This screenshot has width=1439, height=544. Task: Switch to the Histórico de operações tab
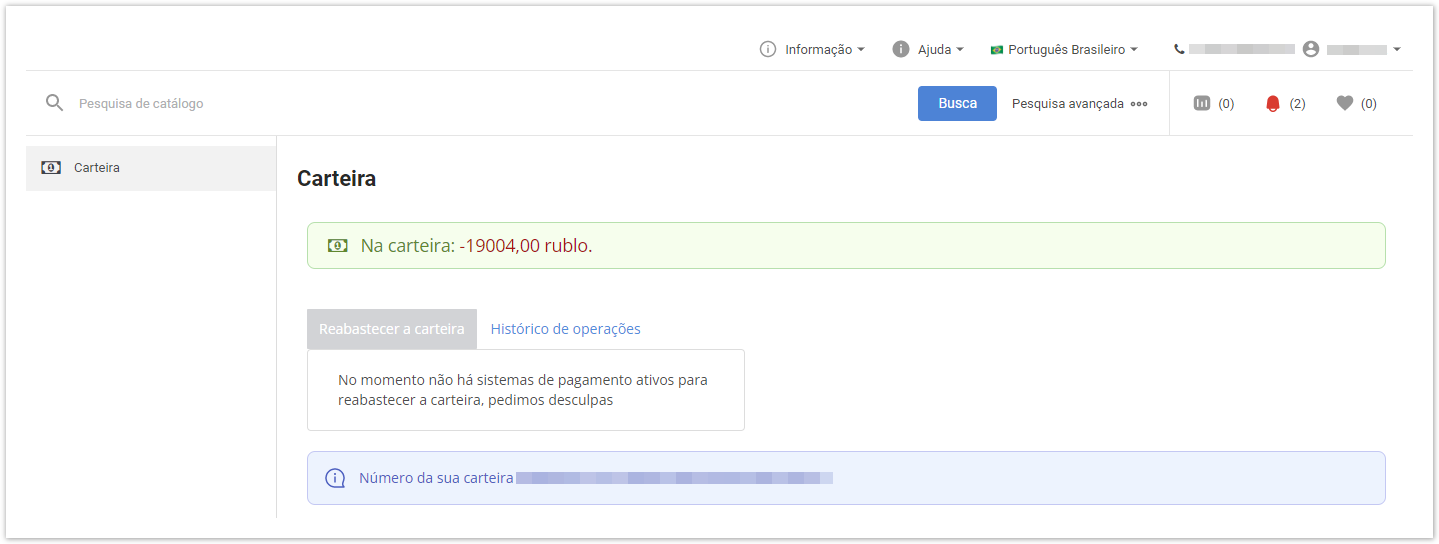click(x=565, y=329)
